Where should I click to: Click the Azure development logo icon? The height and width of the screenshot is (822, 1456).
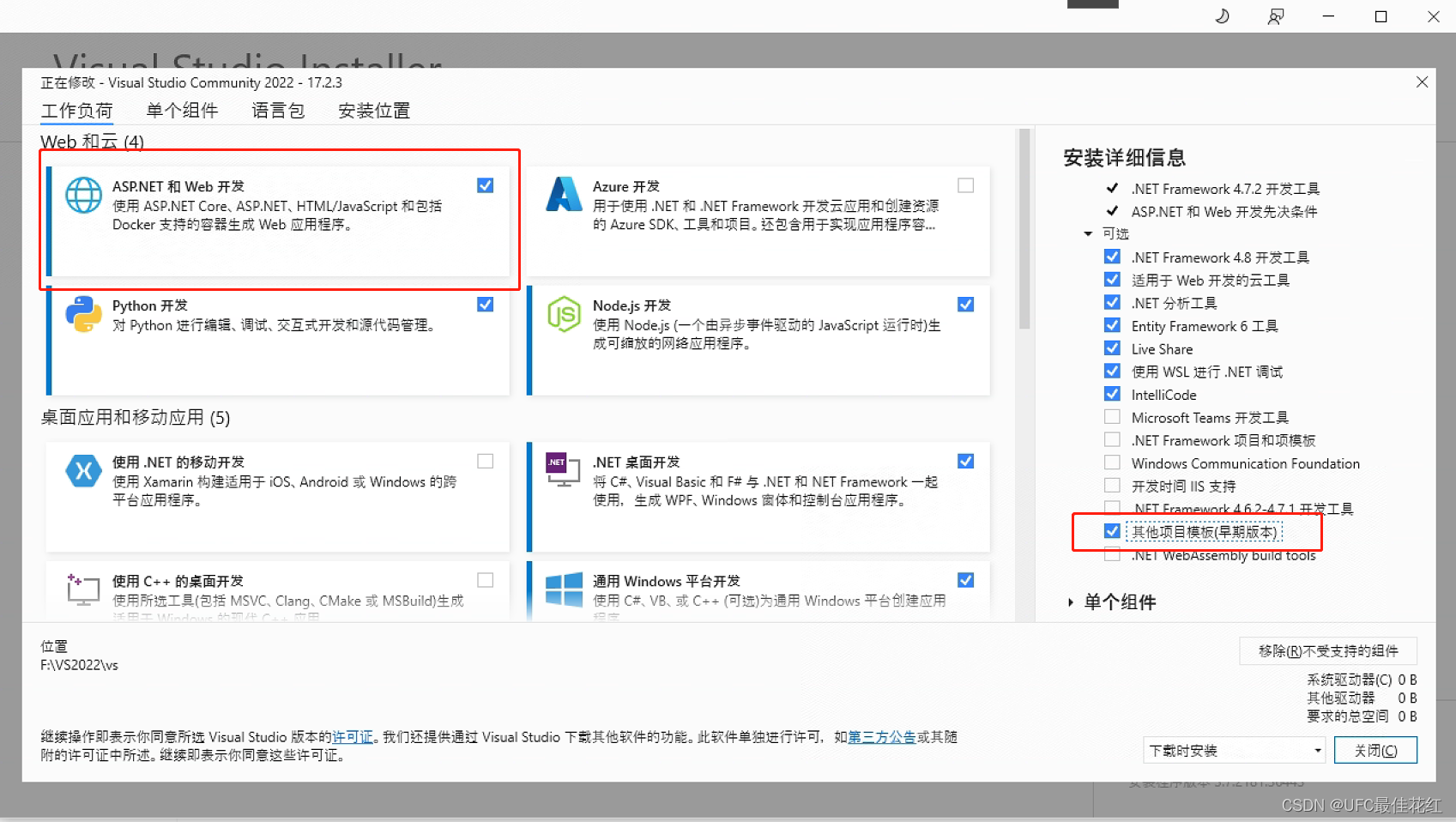tap(564, 195)
